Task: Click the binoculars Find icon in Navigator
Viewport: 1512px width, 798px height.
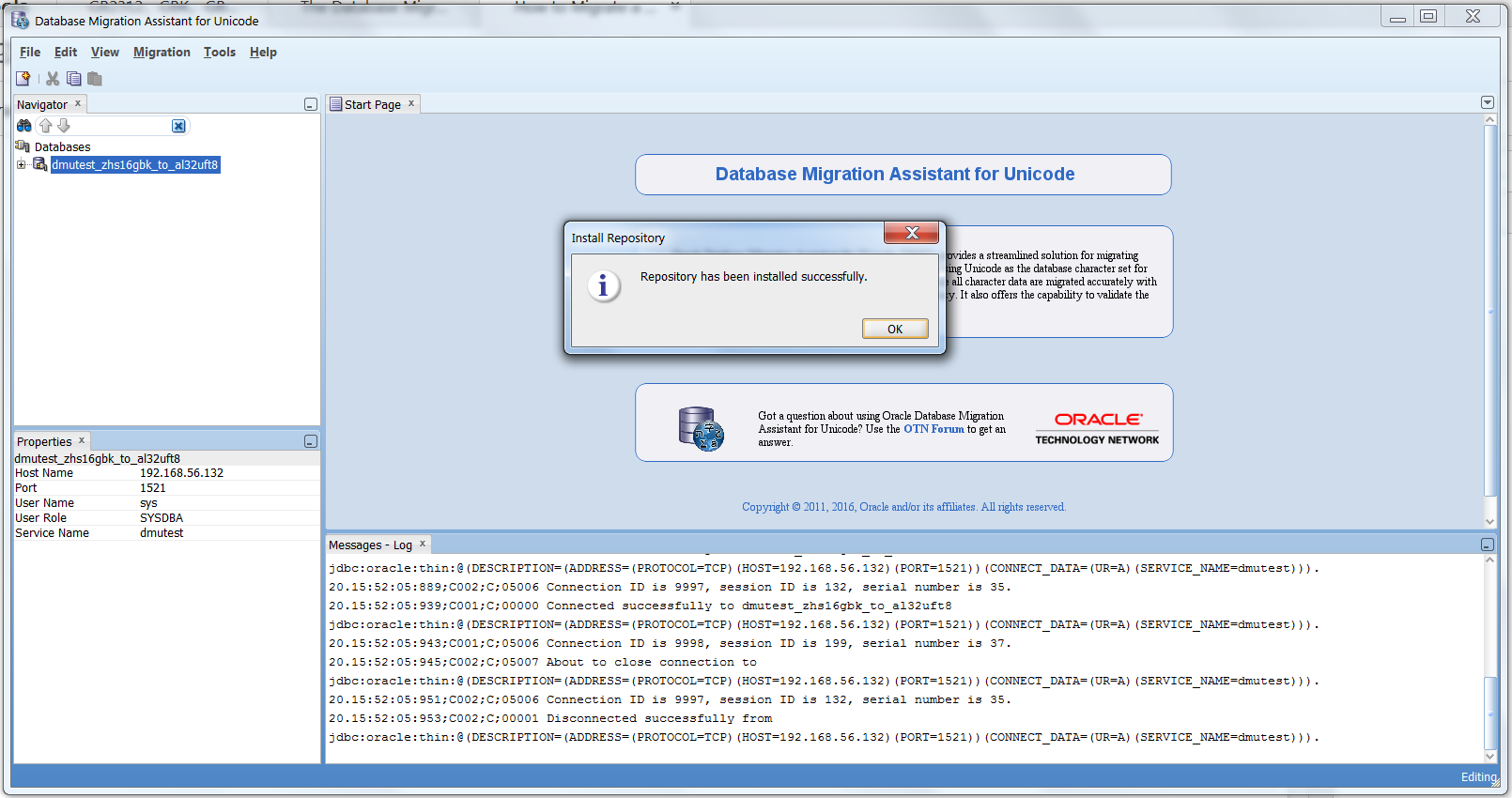Action: 24,126
